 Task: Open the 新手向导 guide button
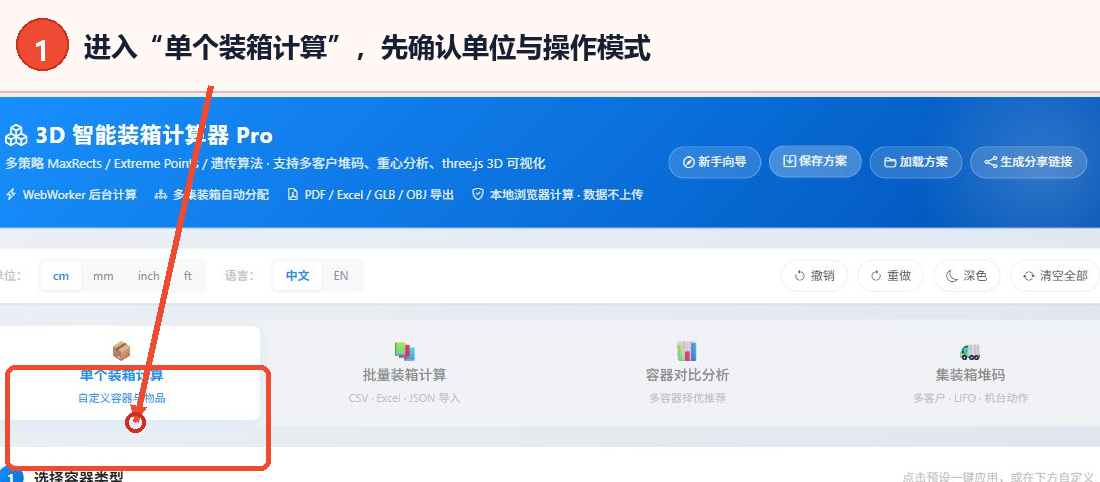click(714, 162)
